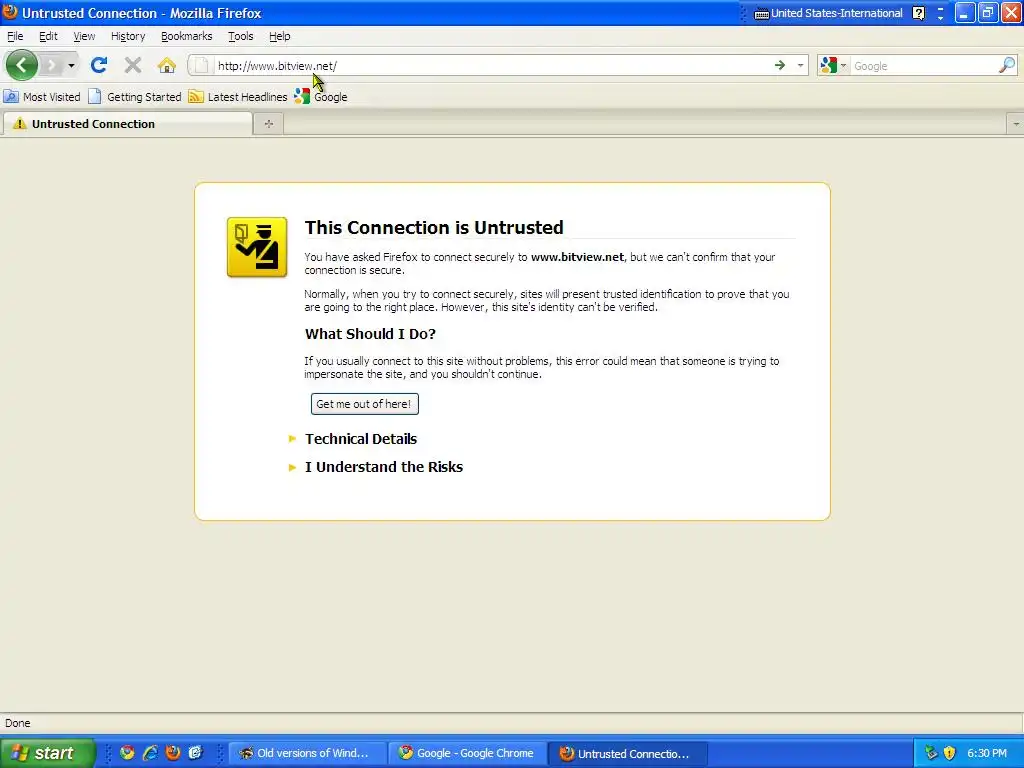
Task: Launch Firefox from the quick launch bar
Action: [x=172, y=753]
